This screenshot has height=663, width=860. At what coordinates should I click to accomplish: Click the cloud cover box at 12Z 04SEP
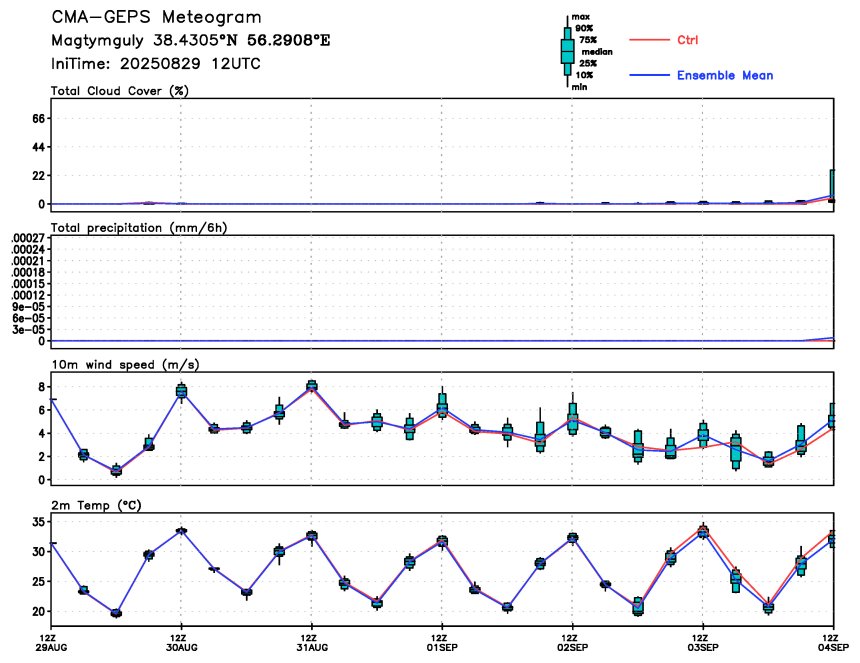(833, 185)
